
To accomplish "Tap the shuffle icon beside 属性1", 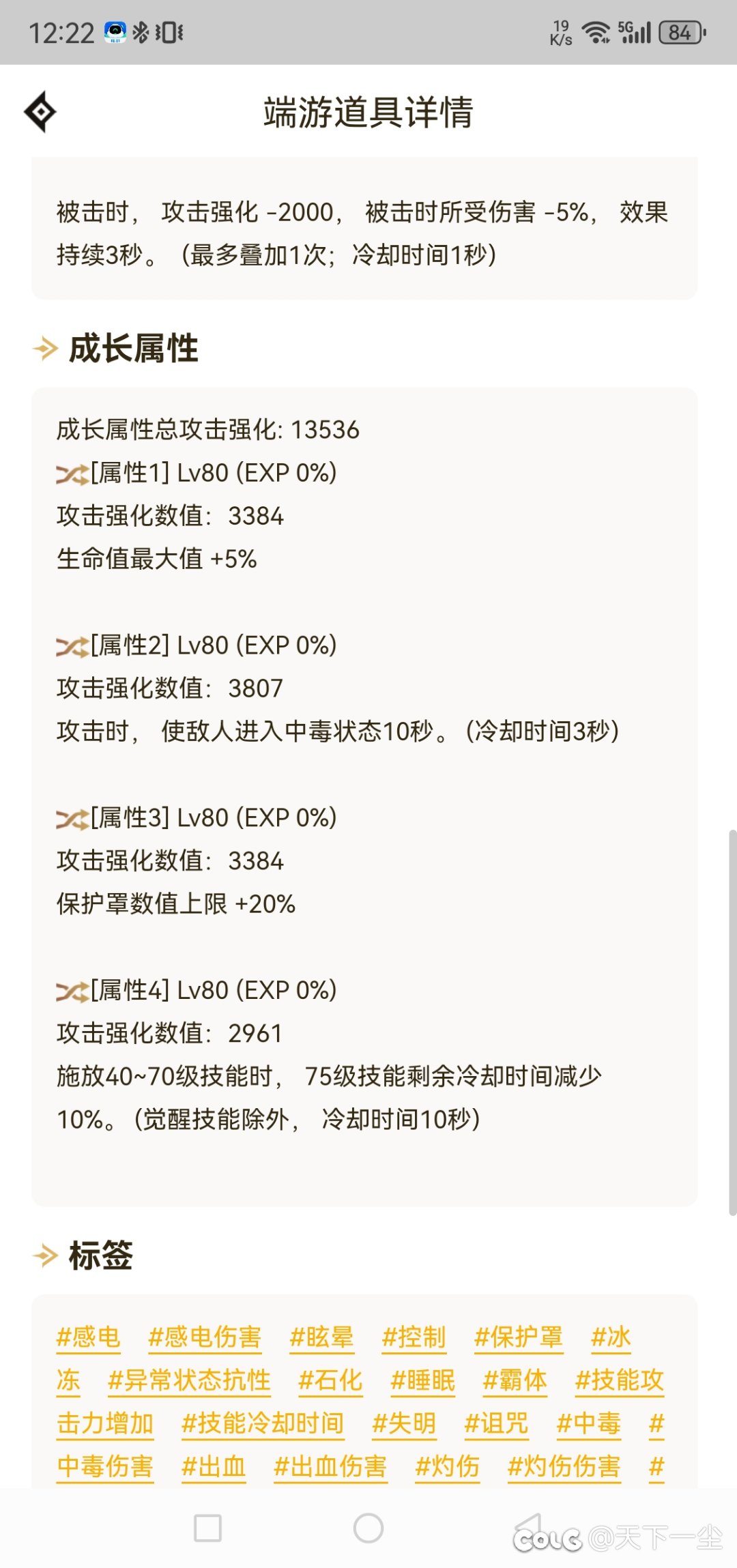I will pos(72,474).
